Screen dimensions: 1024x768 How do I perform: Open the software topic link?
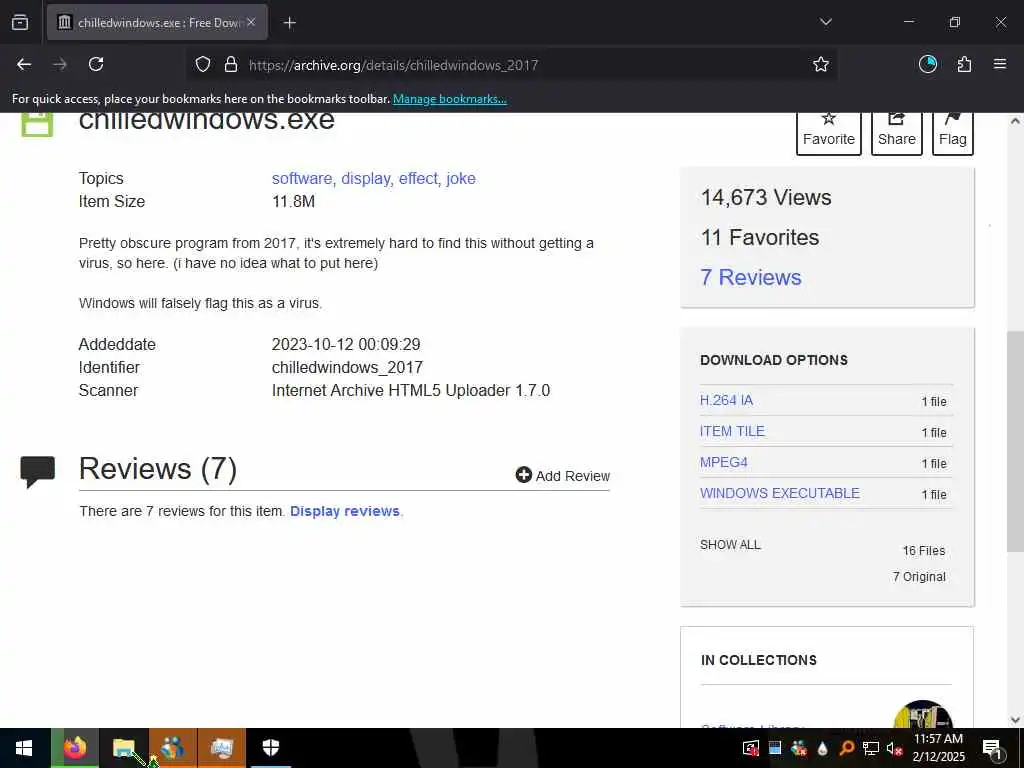[302, 178]
